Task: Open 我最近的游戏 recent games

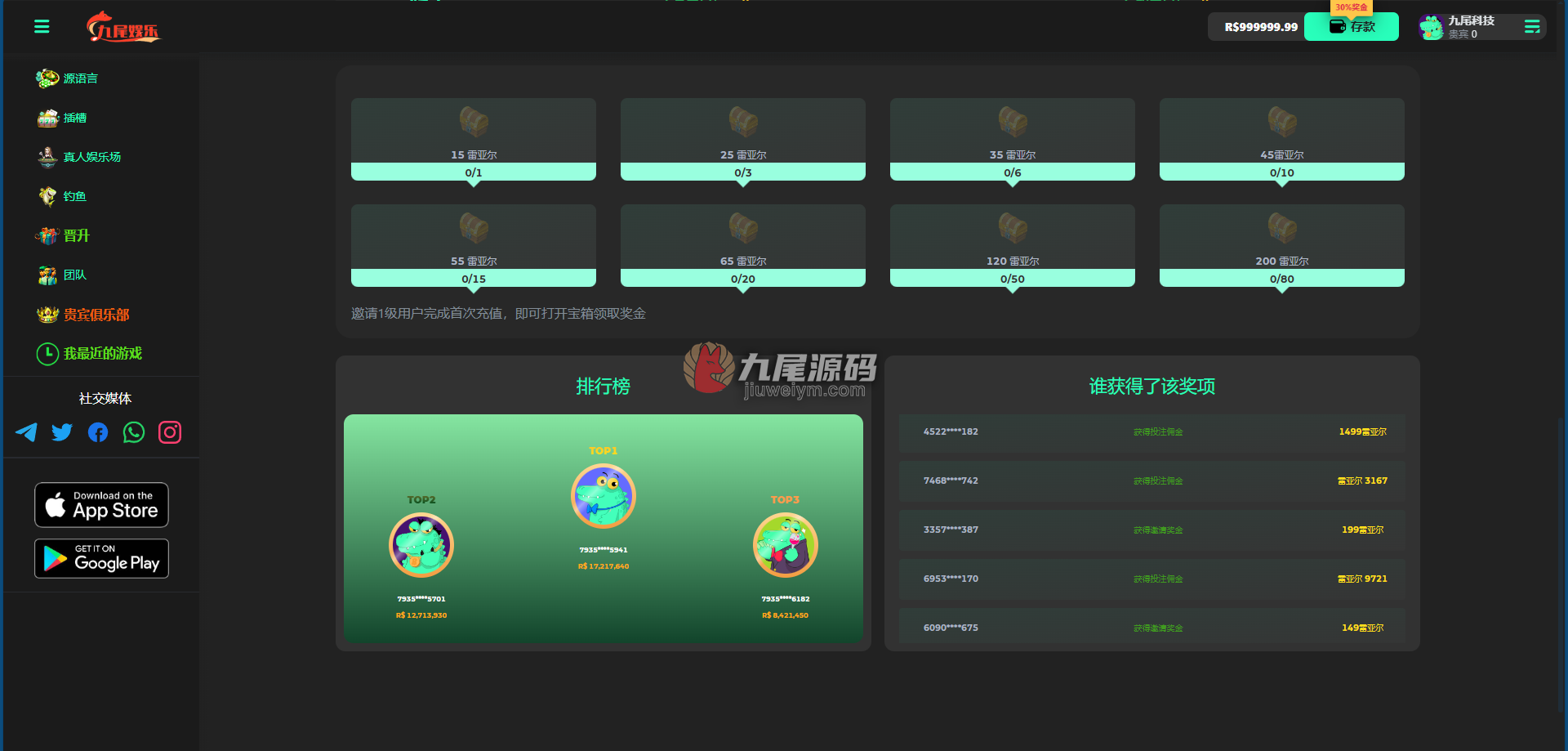Action: pos(90,353)
